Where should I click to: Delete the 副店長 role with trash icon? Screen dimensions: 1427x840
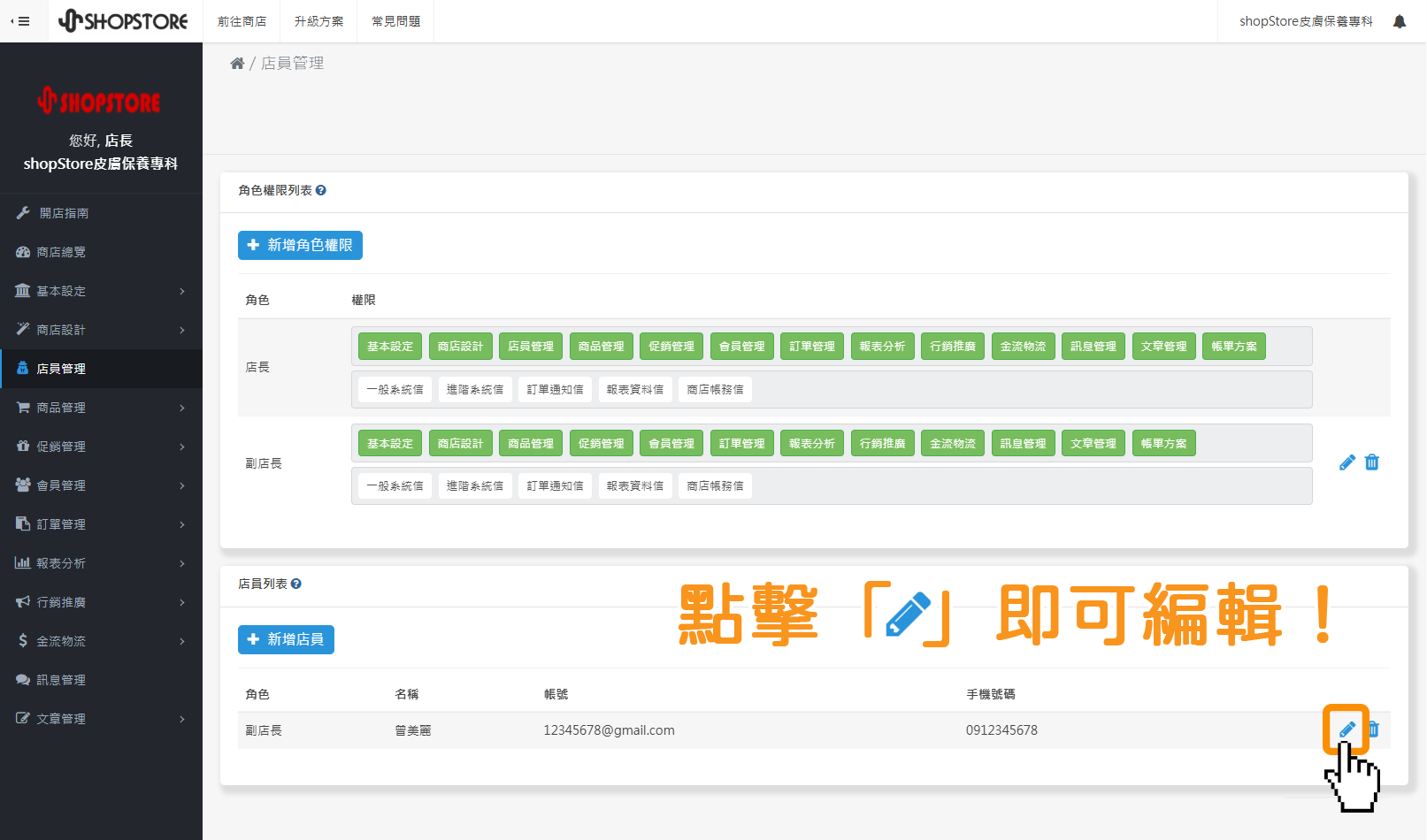pyautogui.click(x=1372, y=462)
